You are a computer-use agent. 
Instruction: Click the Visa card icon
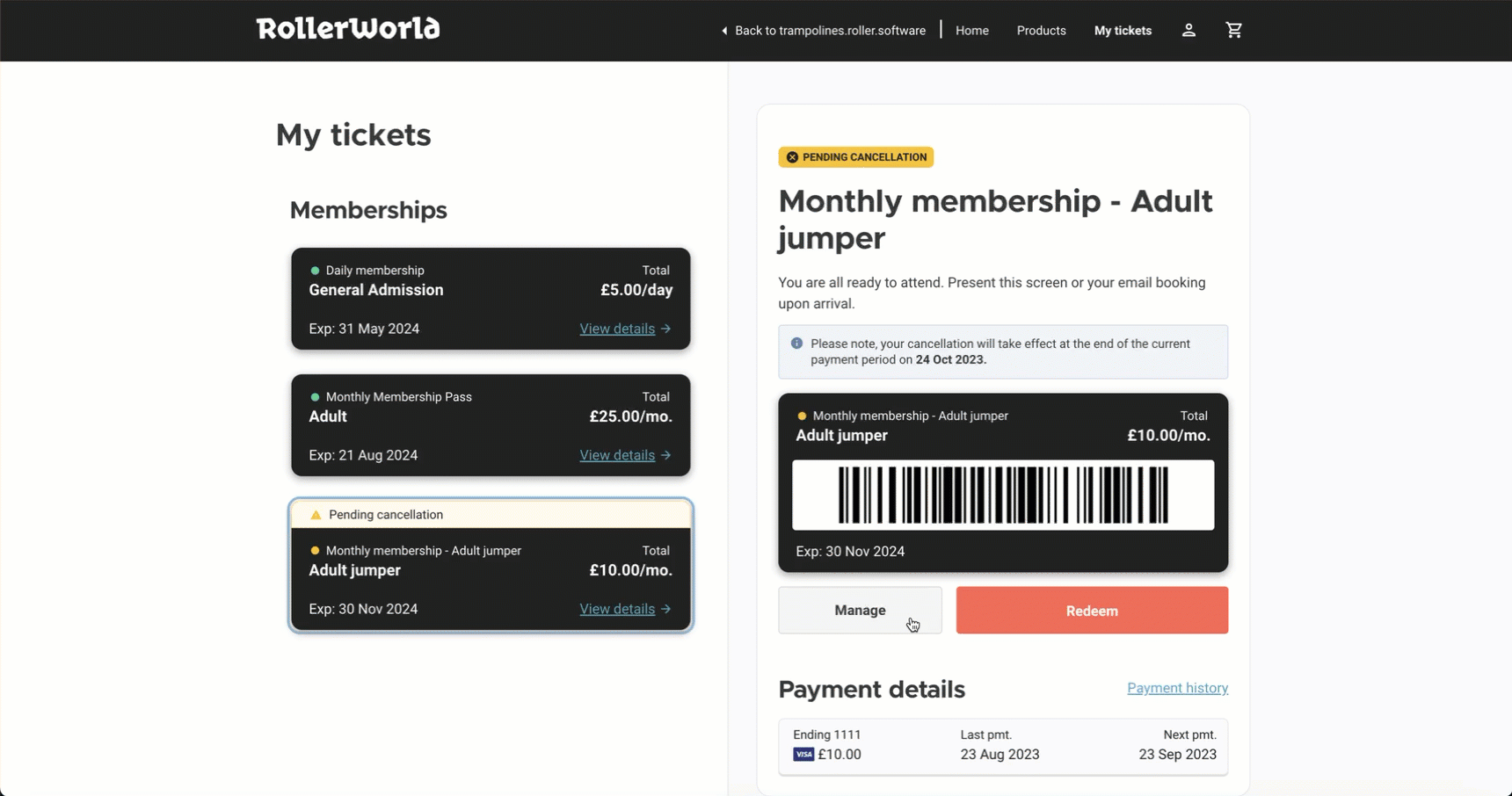tap(803, 755)
